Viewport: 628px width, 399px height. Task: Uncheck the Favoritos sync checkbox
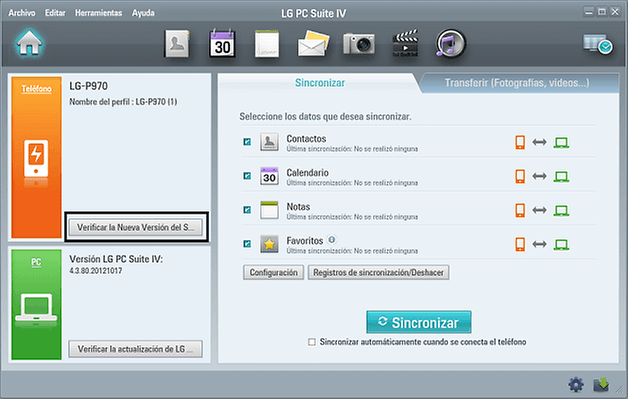point(247,244)
